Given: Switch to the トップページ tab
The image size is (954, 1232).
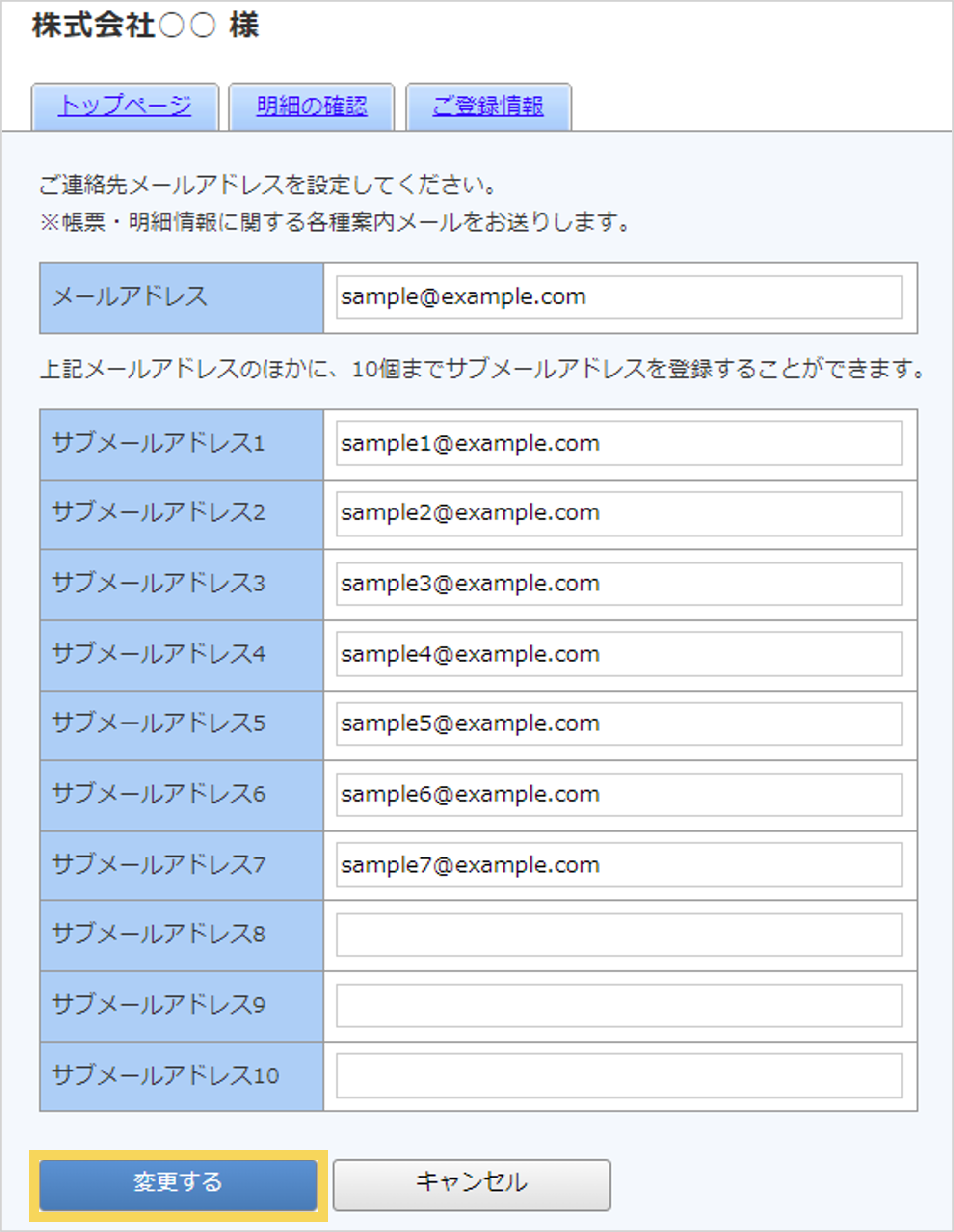Looking at the screenshot, I should [125, 105].
